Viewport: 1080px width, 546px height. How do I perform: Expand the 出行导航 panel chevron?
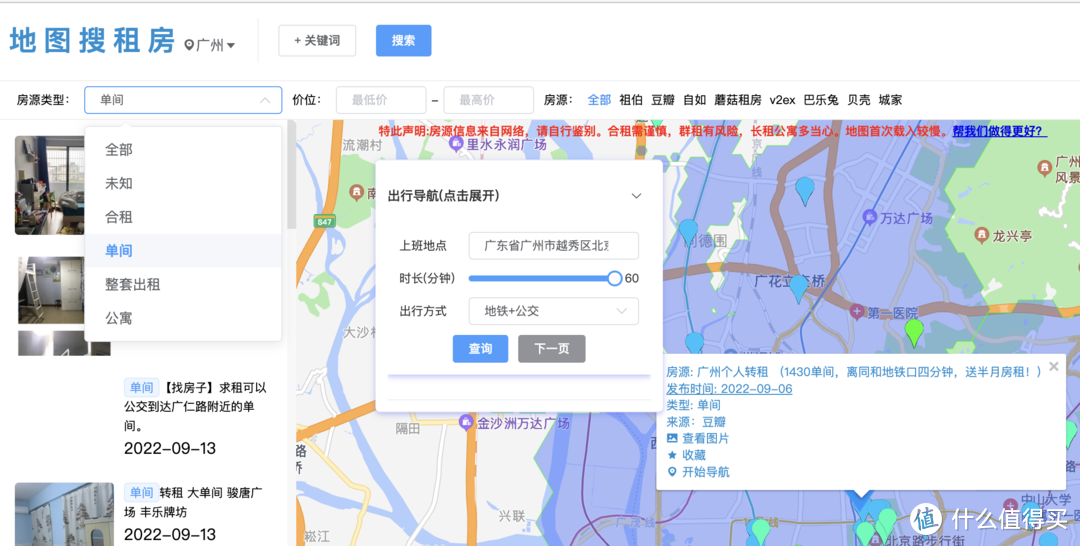(x=636, y=196)
